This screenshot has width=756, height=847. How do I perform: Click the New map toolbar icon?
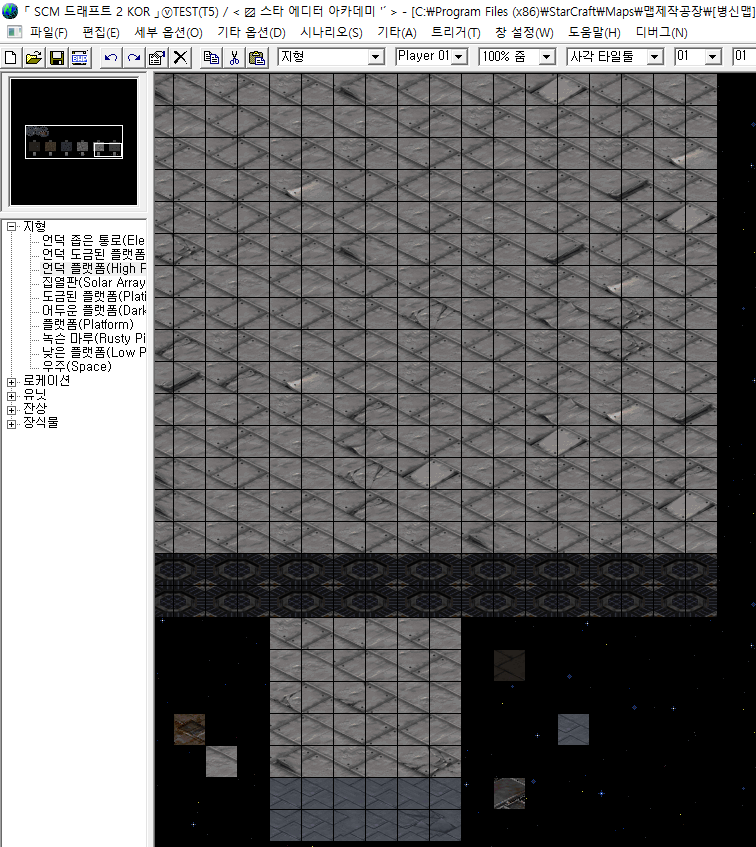(x=12, y=57)
